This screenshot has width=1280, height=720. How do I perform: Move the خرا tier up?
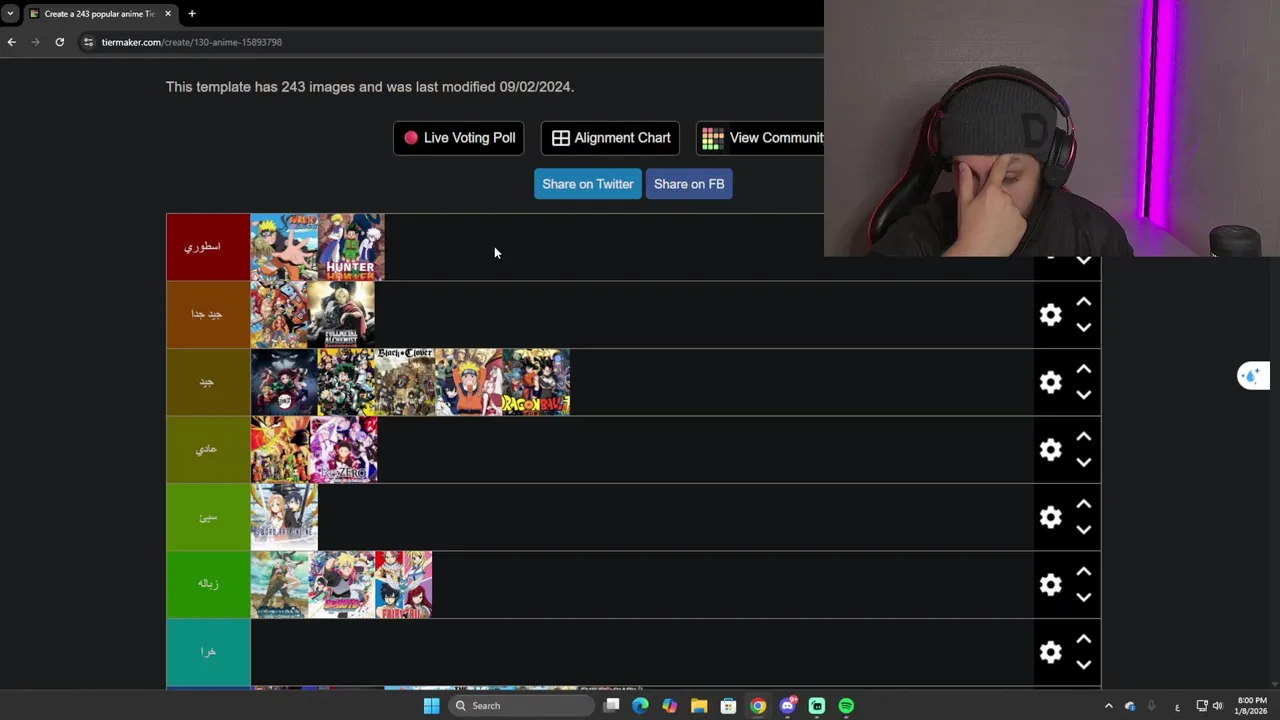point(1083,639)
